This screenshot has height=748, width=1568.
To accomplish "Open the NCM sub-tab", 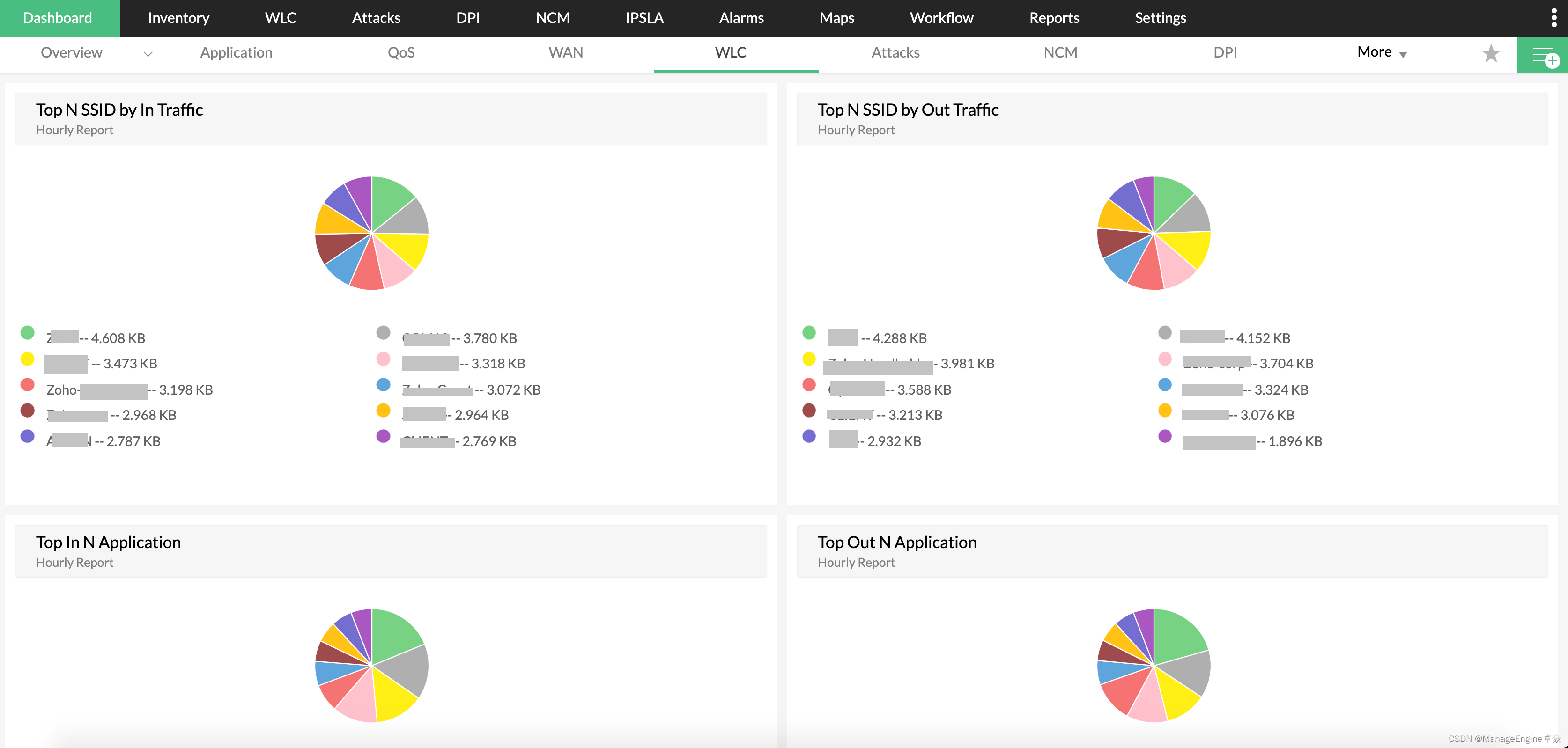I will (x=1060, y=53).
